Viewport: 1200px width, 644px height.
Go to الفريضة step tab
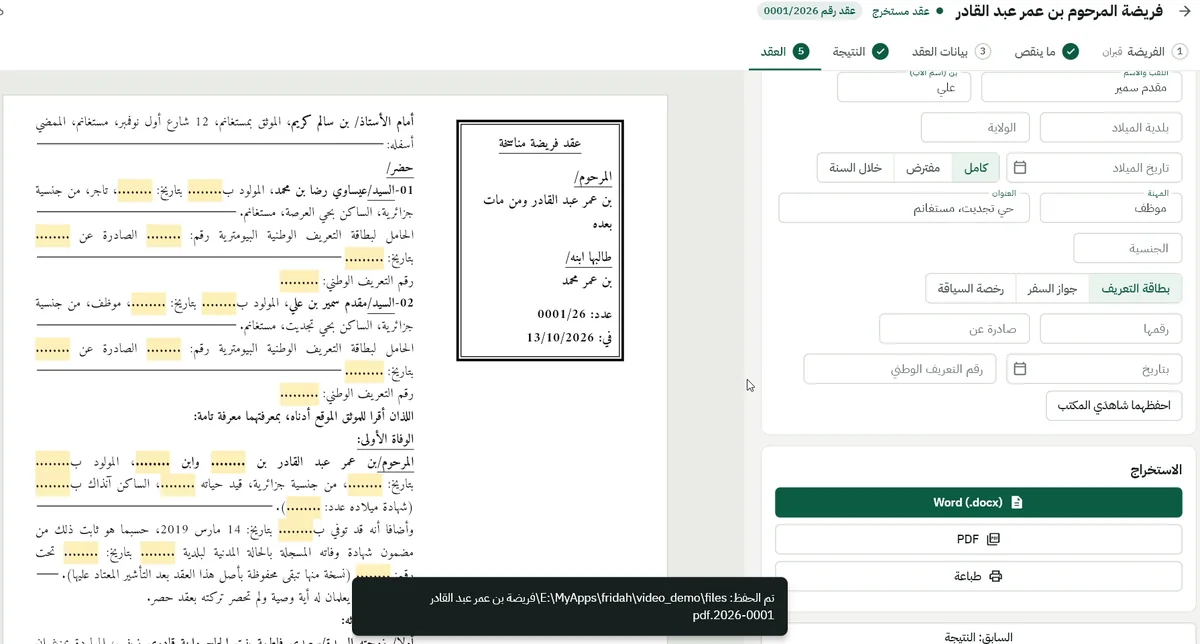click(1145, 51)
